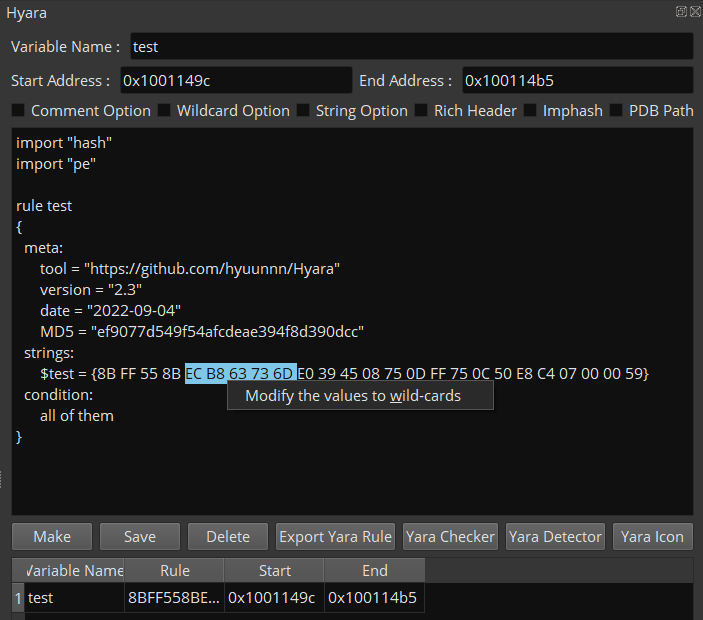Click the End Address text field
Viewport: 703px width, 620px height.
point(577,81)
